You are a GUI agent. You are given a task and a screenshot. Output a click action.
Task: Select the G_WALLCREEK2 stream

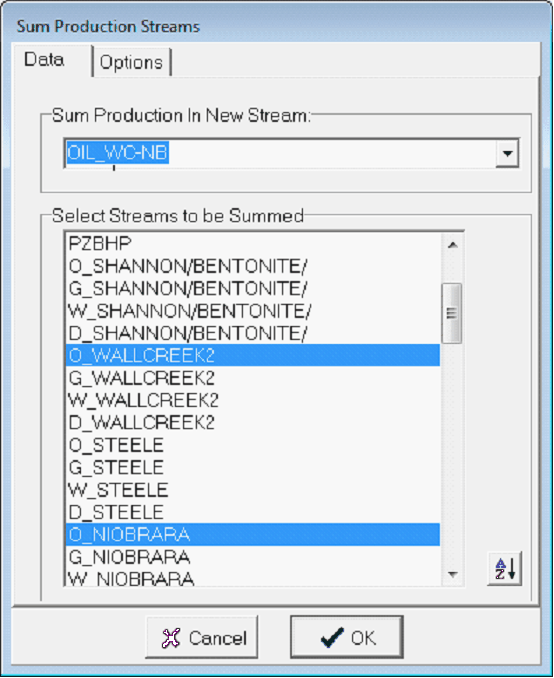[x=253, y=378]
